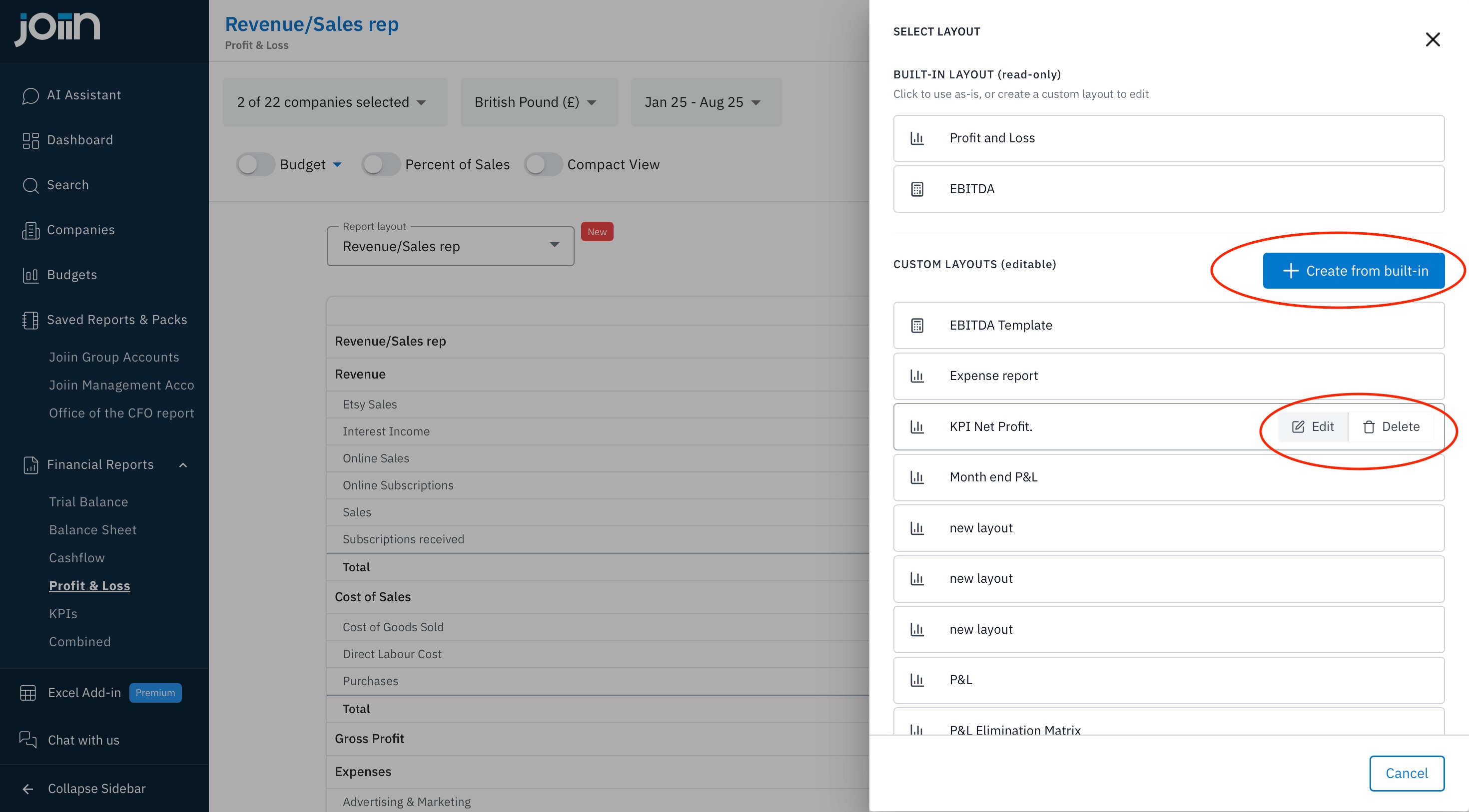Click the trash icon on KPI Net Profit.
This screenshot has width=1469, height=812.
[x=1369, y=427]
